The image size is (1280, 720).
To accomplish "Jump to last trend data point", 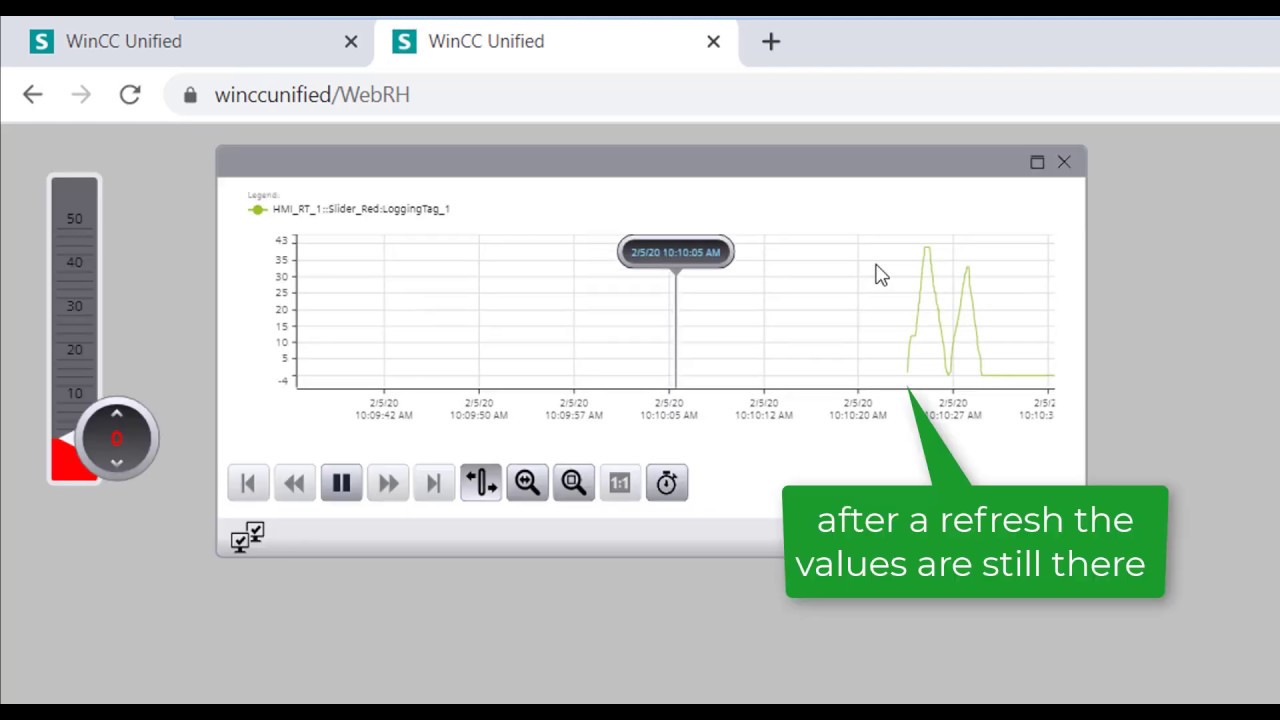I will 434,483.
